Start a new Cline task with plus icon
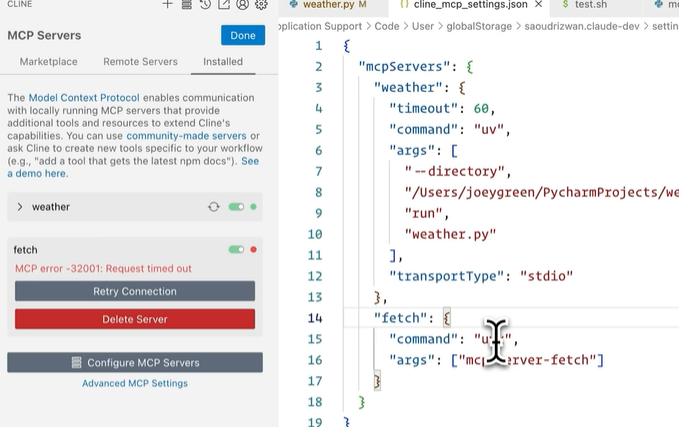The image size is (679, 427). (167, 4)
